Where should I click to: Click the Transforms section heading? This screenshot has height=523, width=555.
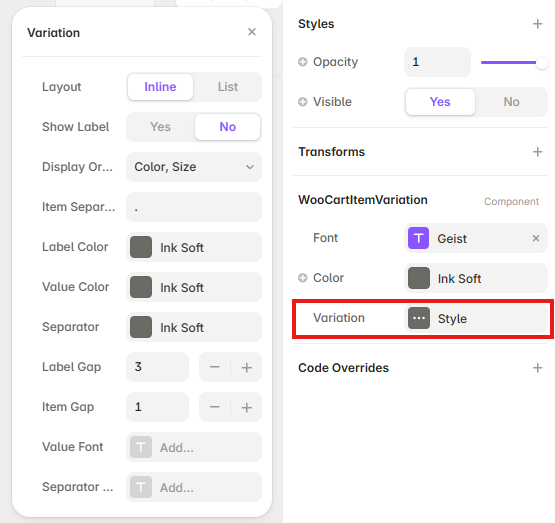click(x=331, y=152)
